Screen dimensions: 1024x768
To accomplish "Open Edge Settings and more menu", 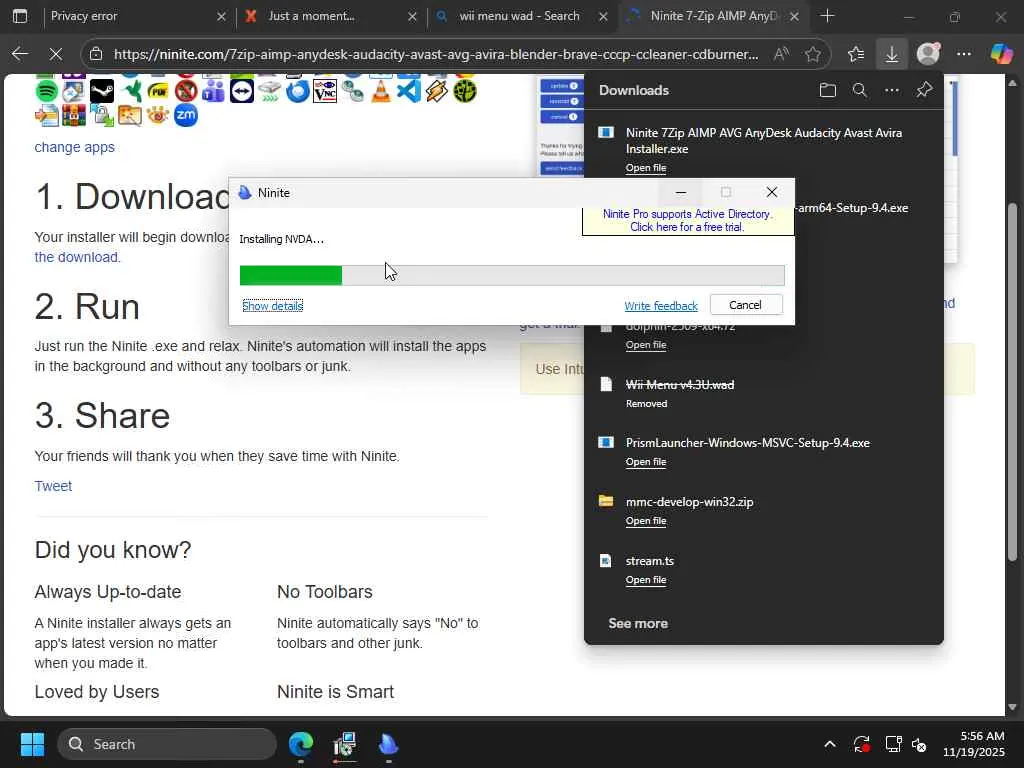I will (x=964, y=54).
